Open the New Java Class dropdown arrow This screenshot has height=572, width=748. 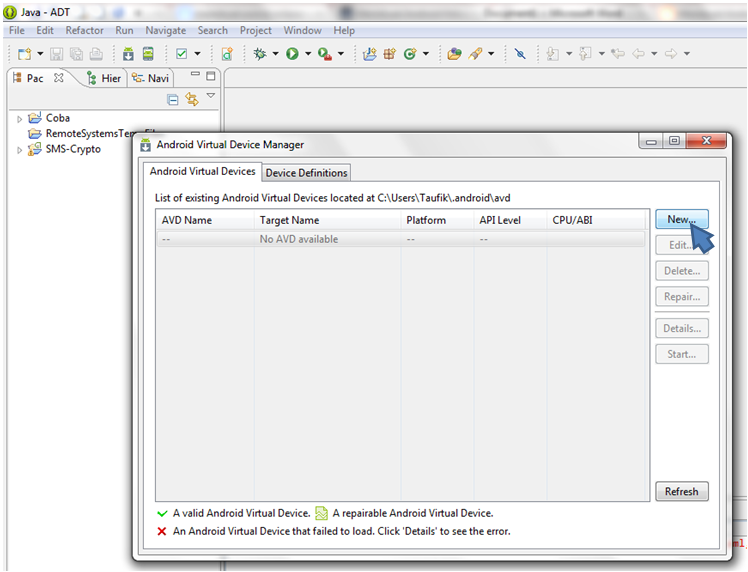pos(426,54)
